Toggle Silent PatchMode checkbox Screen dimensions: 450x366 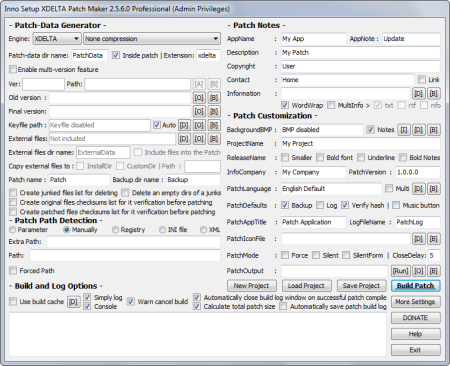pos(316,255)
